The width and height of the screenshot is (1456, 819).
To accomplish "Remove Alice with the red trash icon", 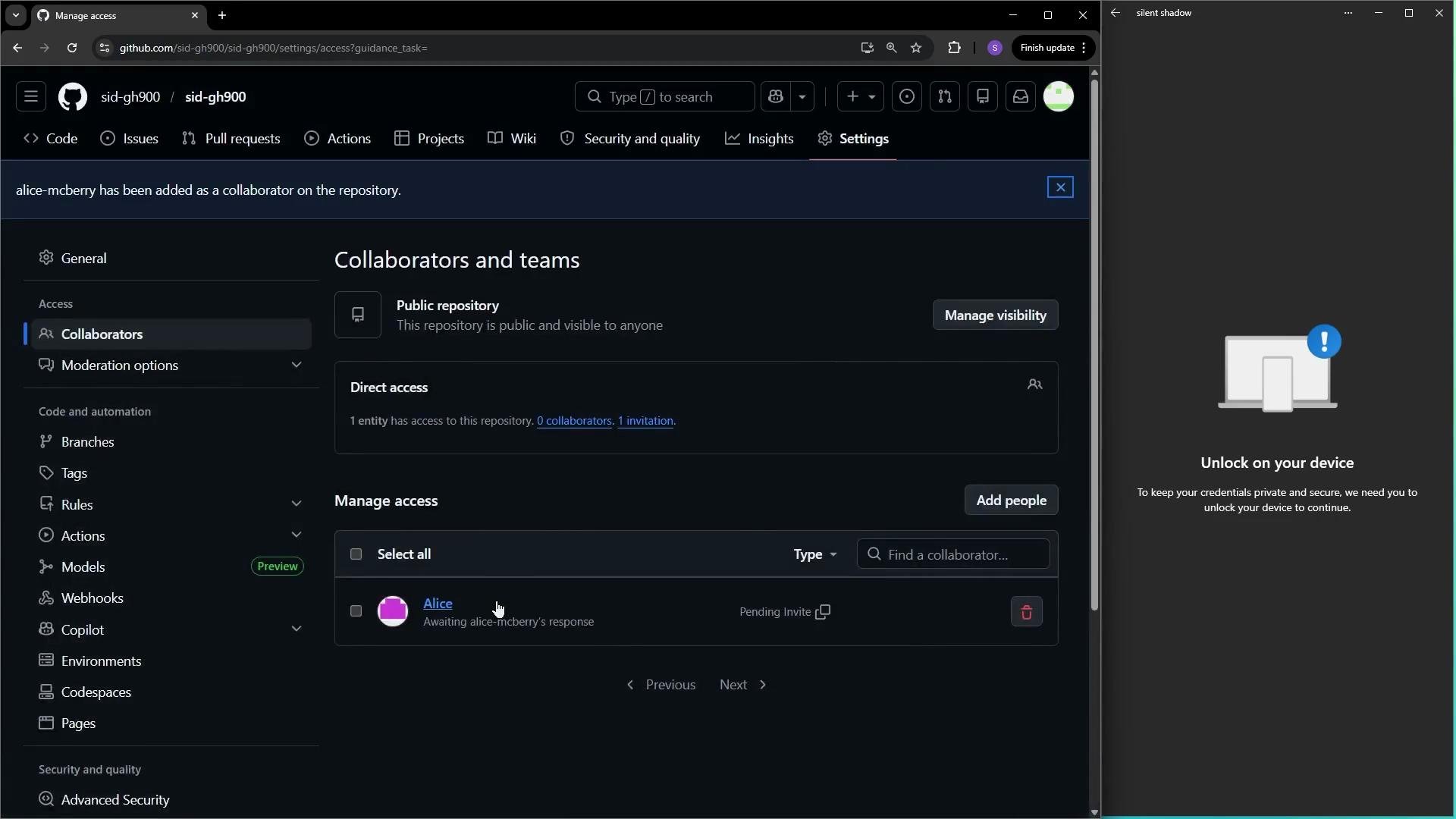I will [x=1027, y=612].
